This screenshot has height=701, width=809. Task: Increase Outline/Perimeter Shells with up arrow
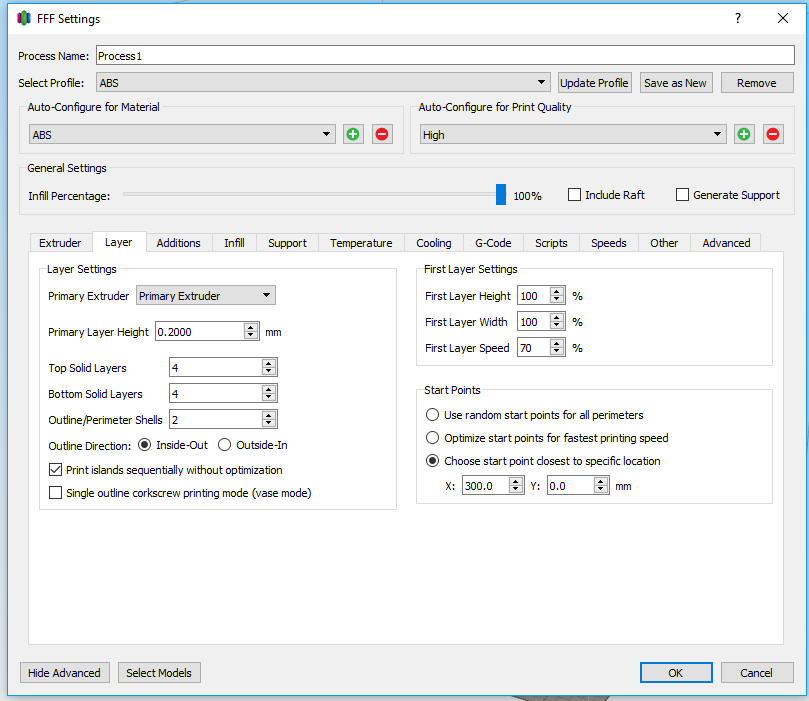click(x=268, y=415)
